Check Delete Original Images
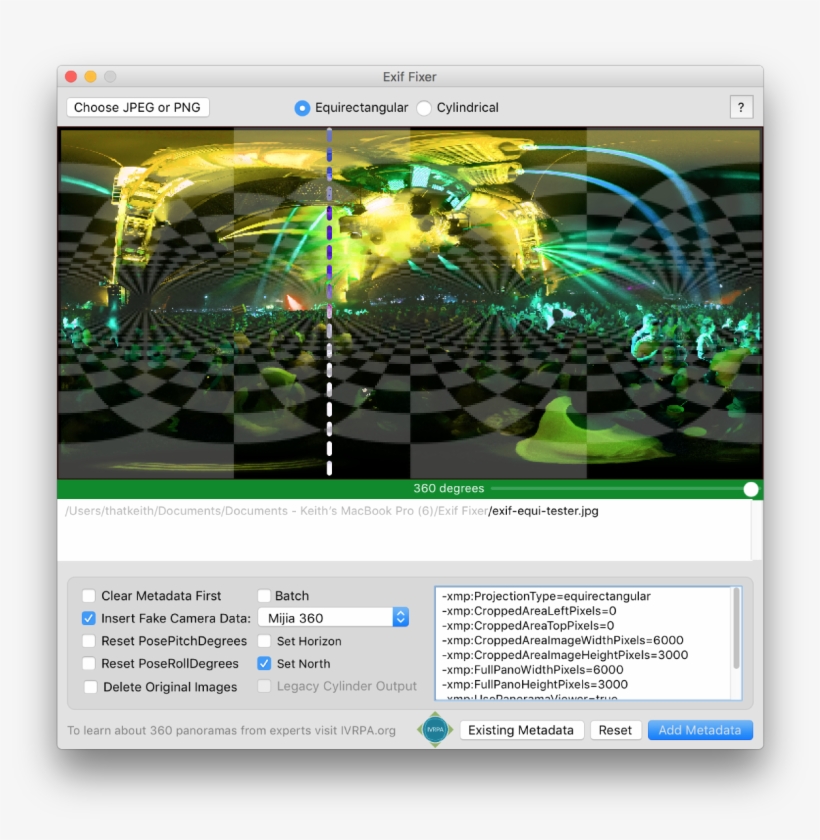This screenshot has width=820, height=840. click(91, 687)
